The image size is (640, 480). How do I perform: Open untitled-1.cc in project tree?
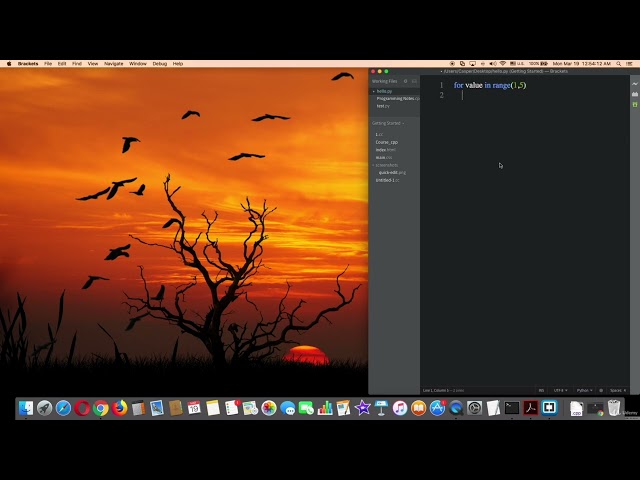click(387, 180)
